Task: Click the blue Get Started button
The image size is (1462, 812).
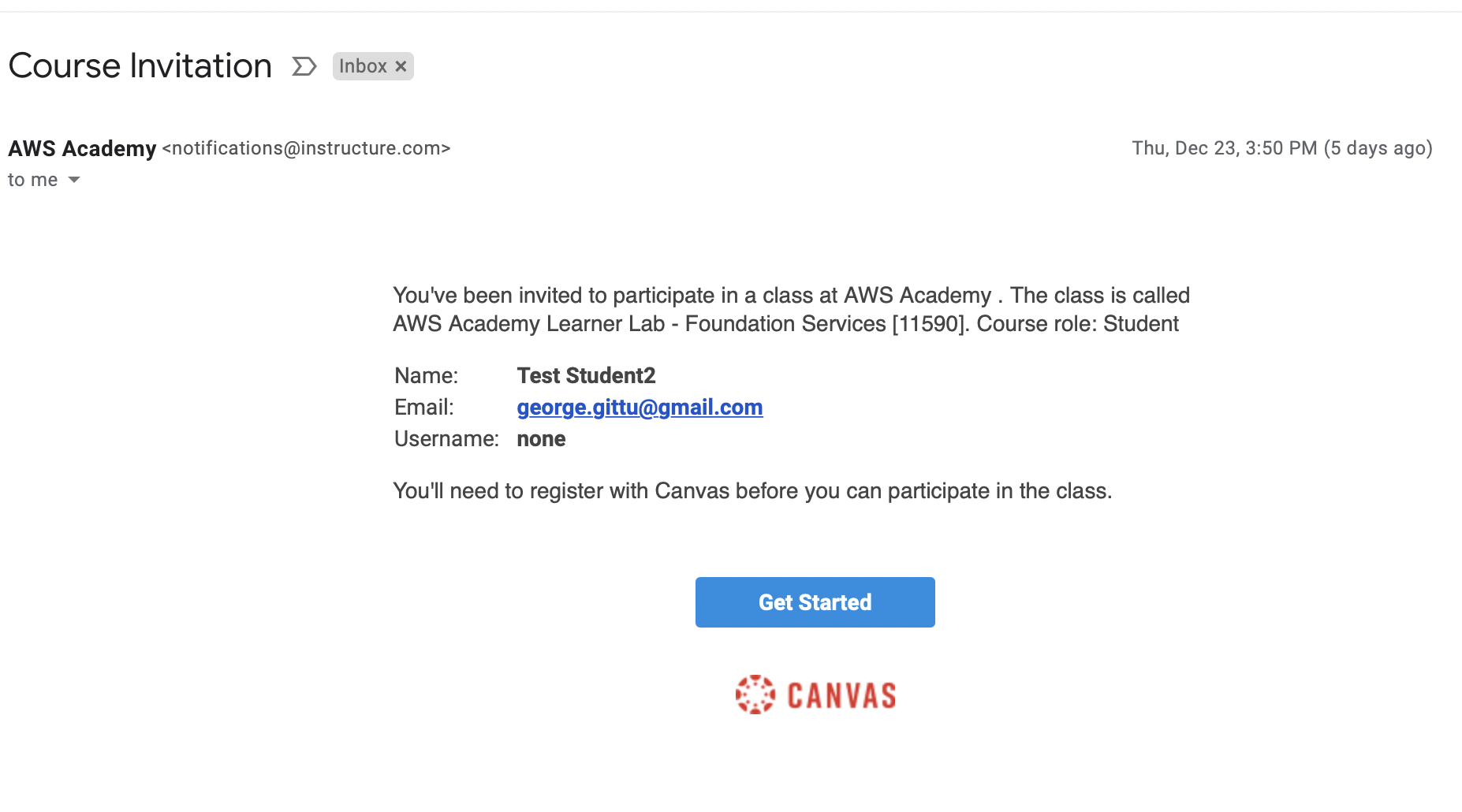Action: [x=815, y=602]
